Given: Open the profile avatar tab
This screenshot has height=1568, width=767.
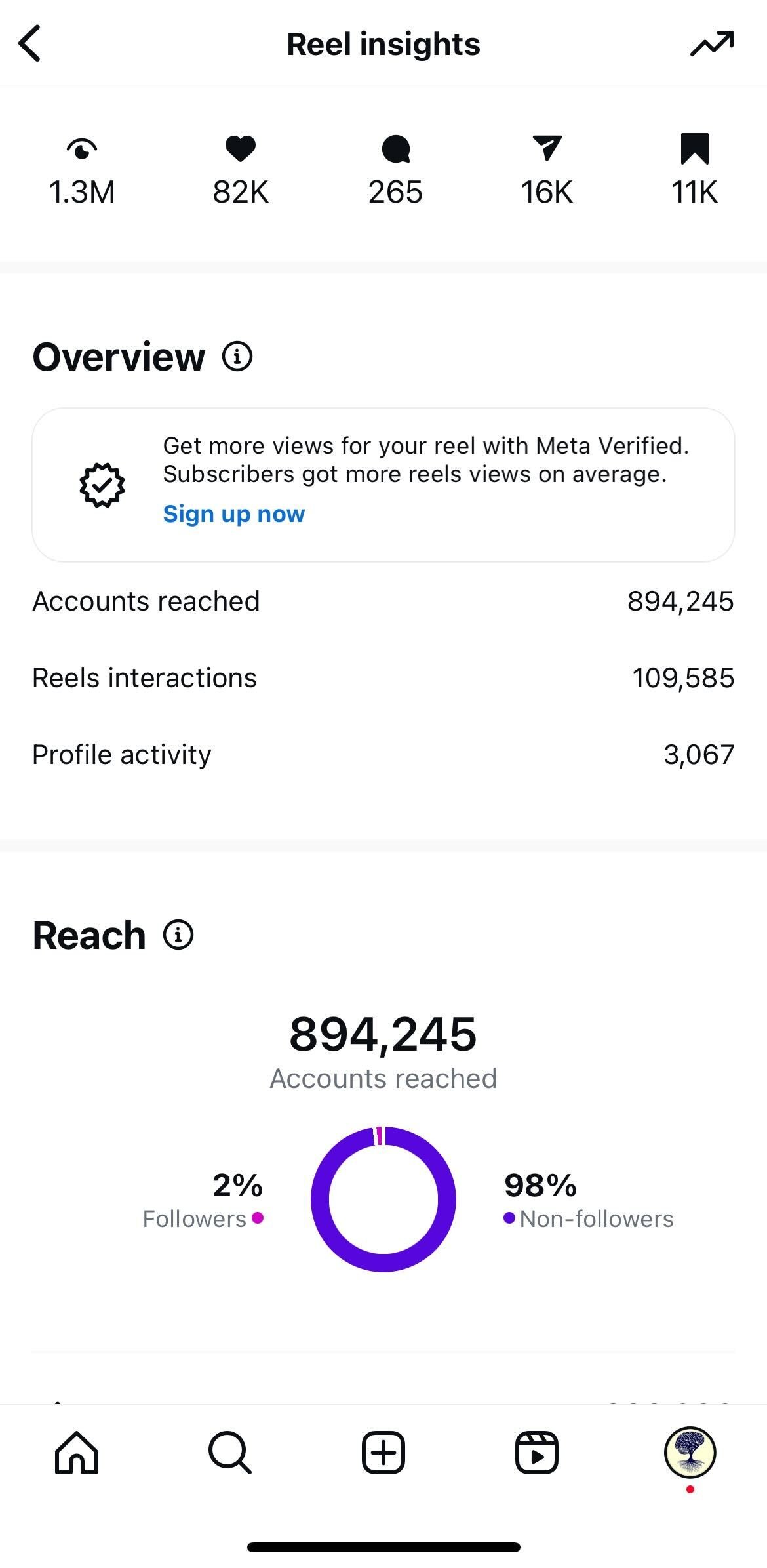Looking at the screenshot, I should pos(690,1453).
